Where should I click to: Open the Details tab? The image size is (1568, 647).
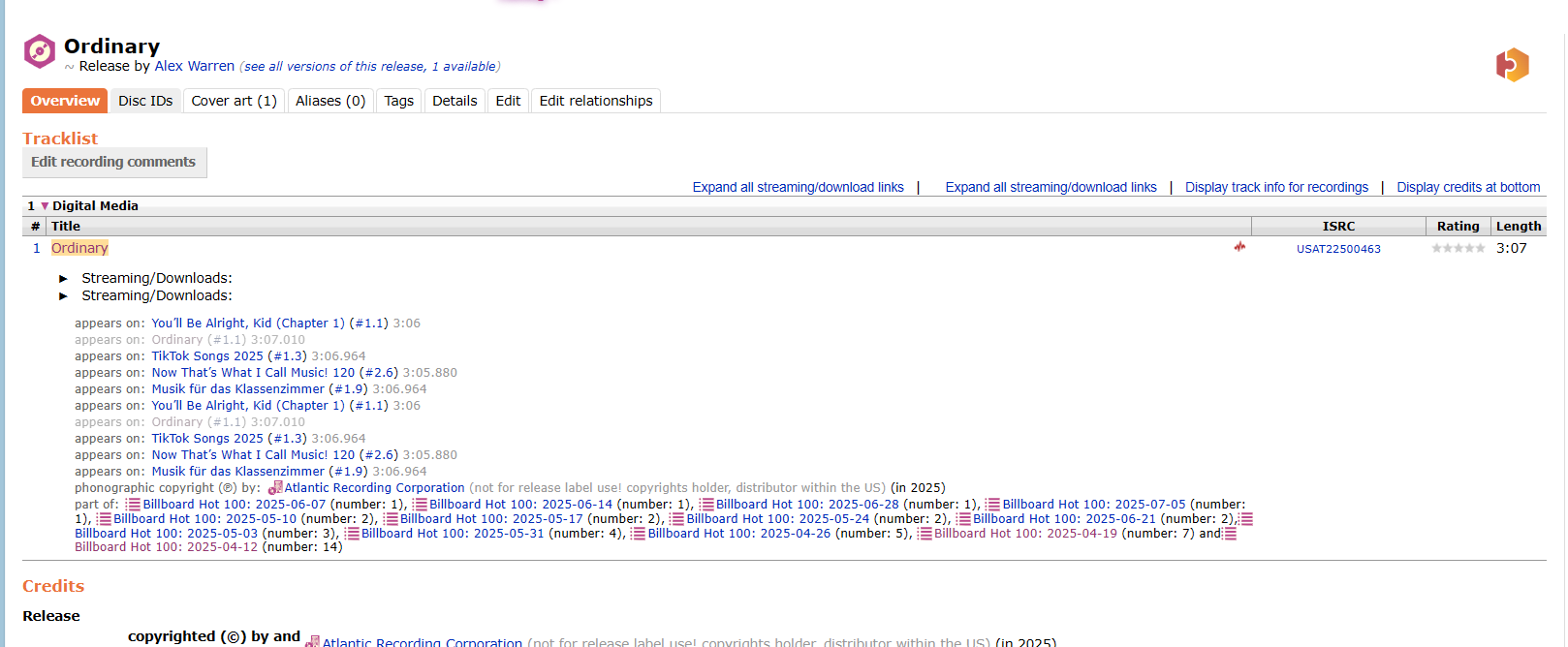coord(455,101)
